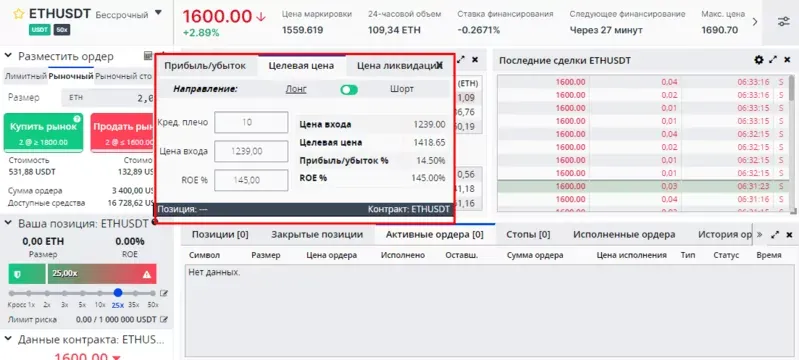
Task: Click the 25x leverage slider handle
Action: 118,293
